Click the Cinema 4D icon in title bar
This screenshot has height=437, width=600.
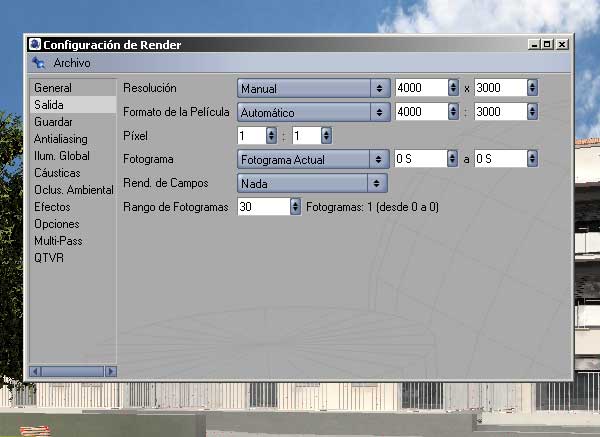(x=35, y=44)
